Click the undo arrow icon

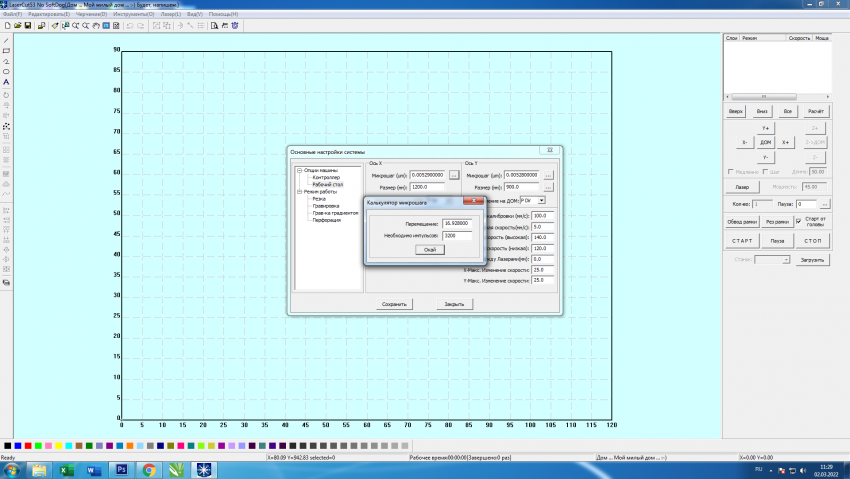pos(130,25)
